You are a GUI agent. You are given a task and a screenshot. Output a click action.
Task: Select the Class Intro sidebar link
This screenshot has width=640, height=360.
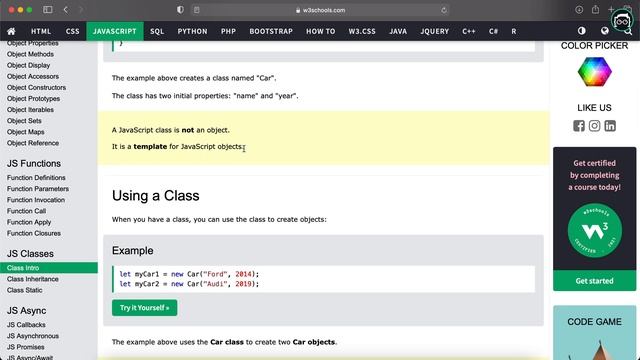pos(49,268)
